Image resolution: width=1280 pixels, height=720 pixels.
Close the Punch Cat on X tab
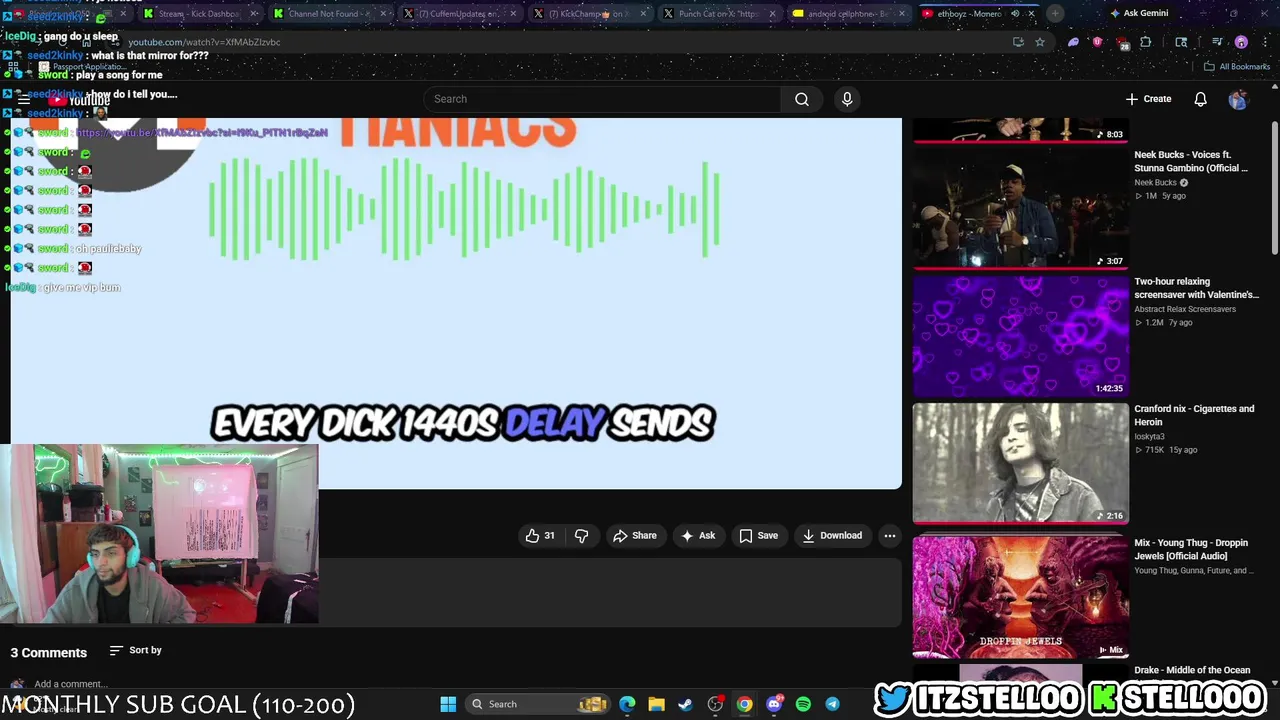772,14
